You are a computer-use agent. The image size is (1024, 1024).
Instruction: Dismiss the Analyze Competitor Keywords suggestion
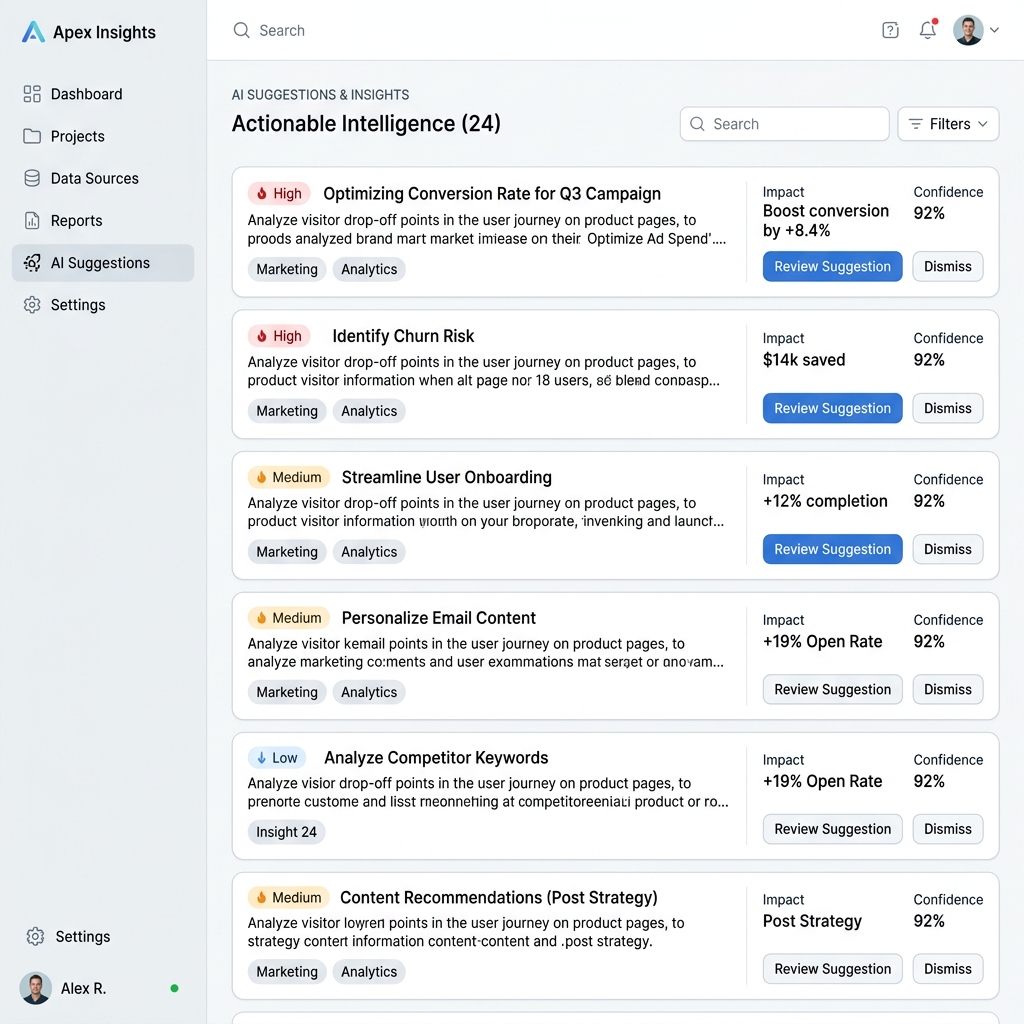click(948, 829)
